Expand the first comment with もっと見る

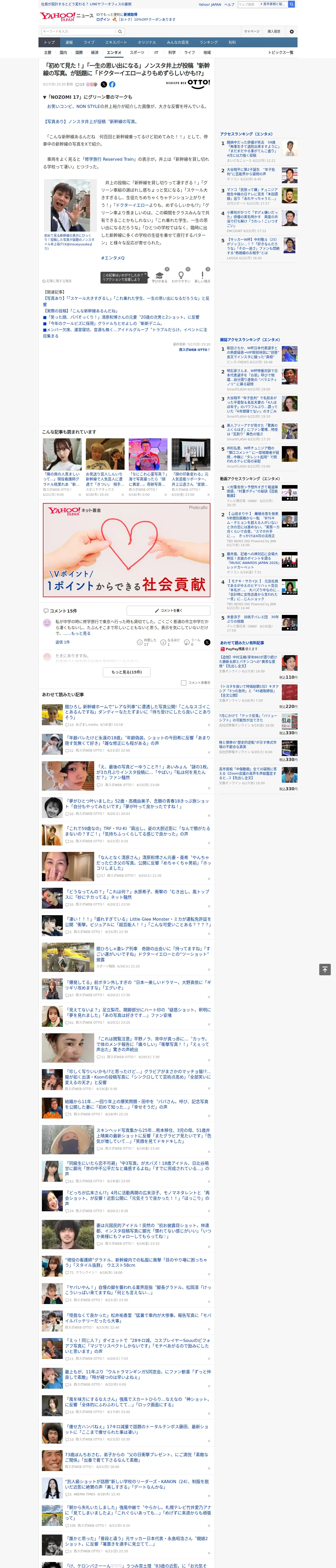click(82, 634)
